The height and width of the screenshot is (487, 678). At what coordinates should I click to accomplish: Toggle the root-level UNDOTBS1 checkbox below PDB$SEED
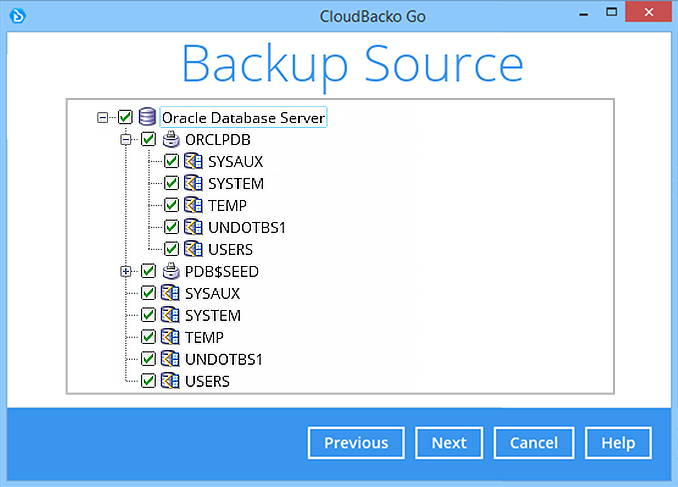[148, 359]
